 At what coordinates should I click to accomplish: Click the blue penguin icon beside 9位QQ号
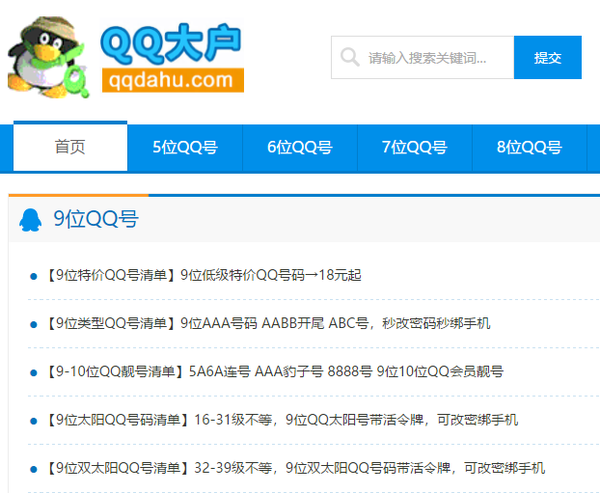31,220
